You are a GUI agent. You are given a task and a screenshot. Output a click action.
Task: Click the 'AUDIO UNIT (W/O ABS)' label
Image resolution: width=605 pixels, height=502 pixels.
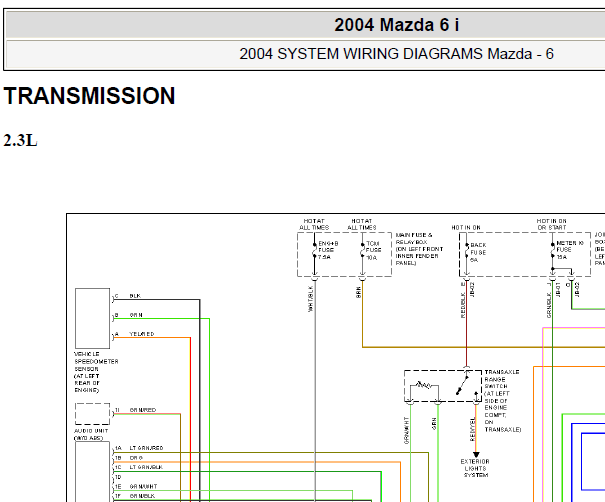[91, 434]
